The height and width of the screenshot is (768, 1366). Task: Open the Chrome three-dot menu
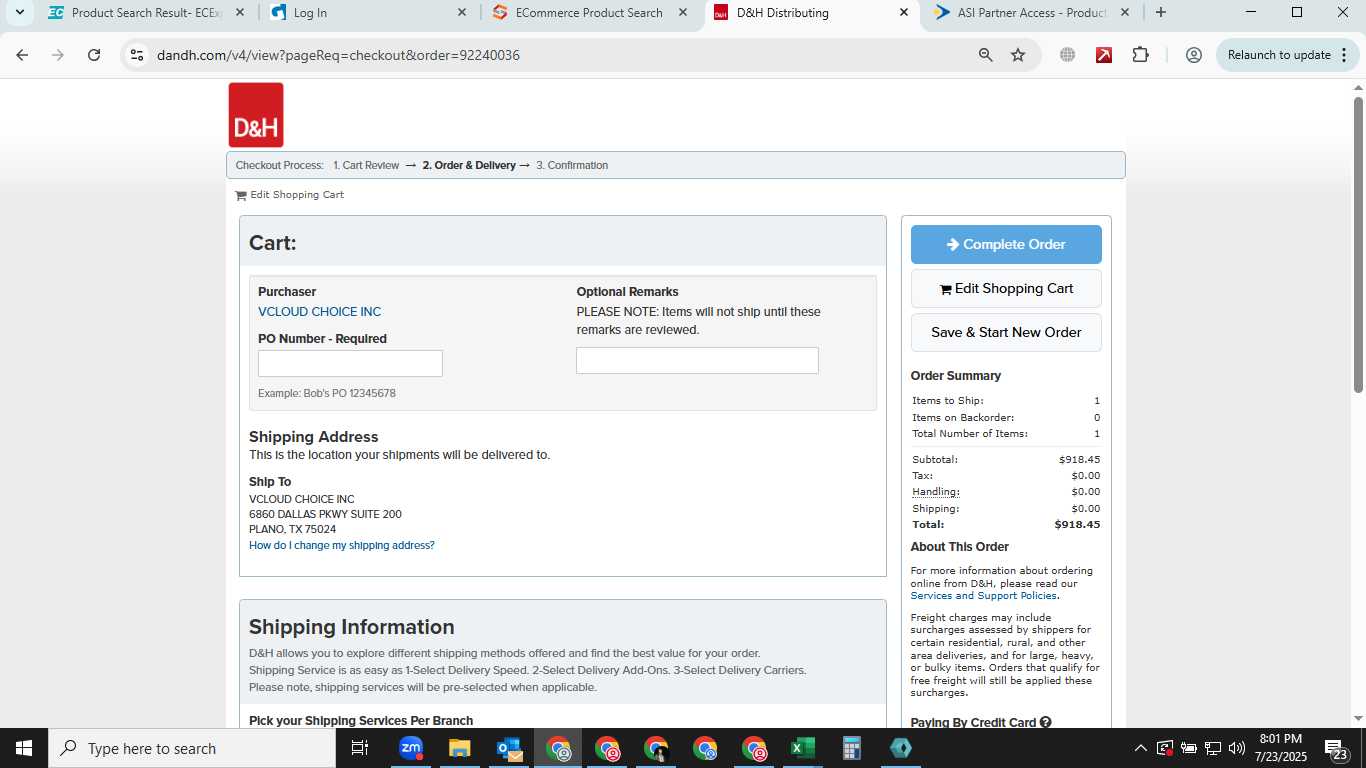1342,55
